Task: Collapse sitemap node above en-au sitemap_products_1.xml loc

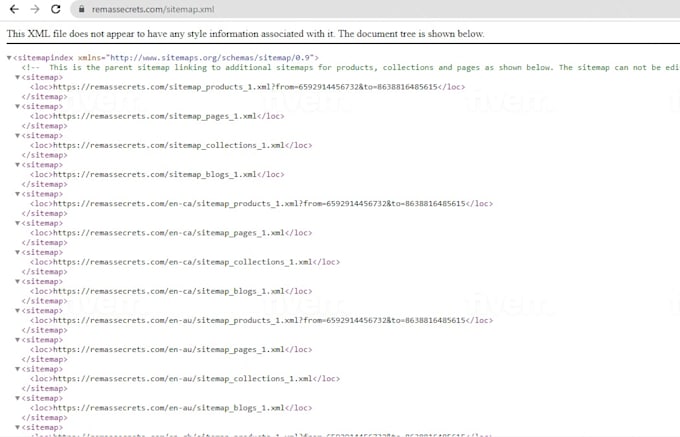Action: [x=17, y=310]
